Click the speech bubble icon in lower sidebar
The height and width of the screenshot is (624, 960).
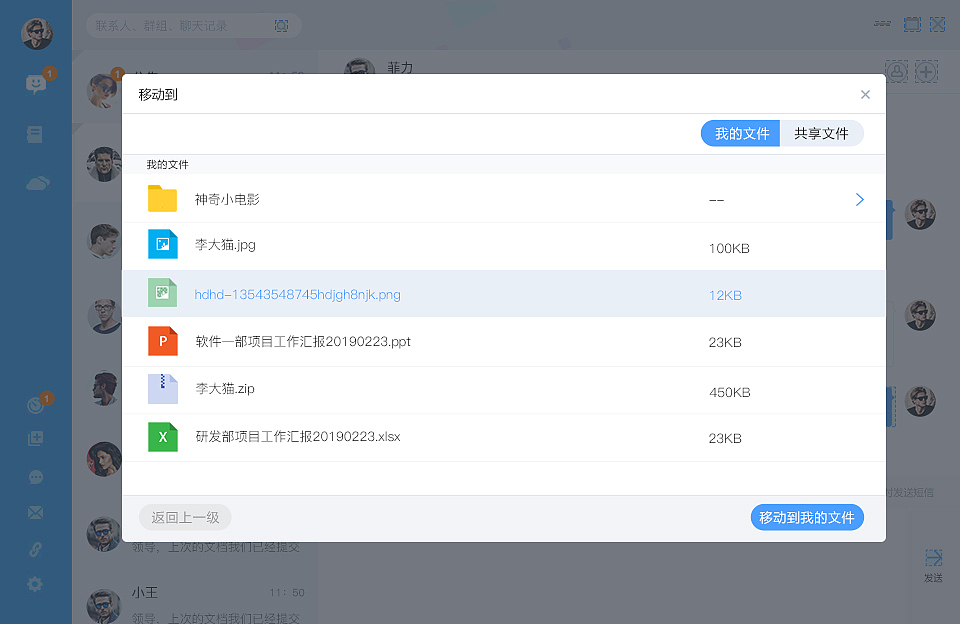point(36,477)
